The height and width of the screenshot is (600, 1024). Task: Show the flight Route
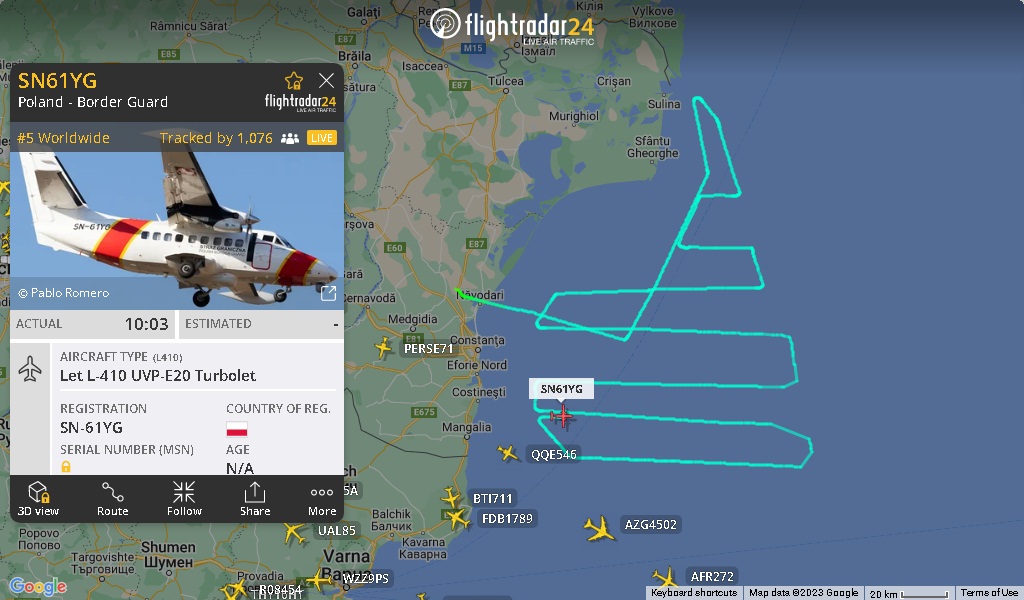112,499
